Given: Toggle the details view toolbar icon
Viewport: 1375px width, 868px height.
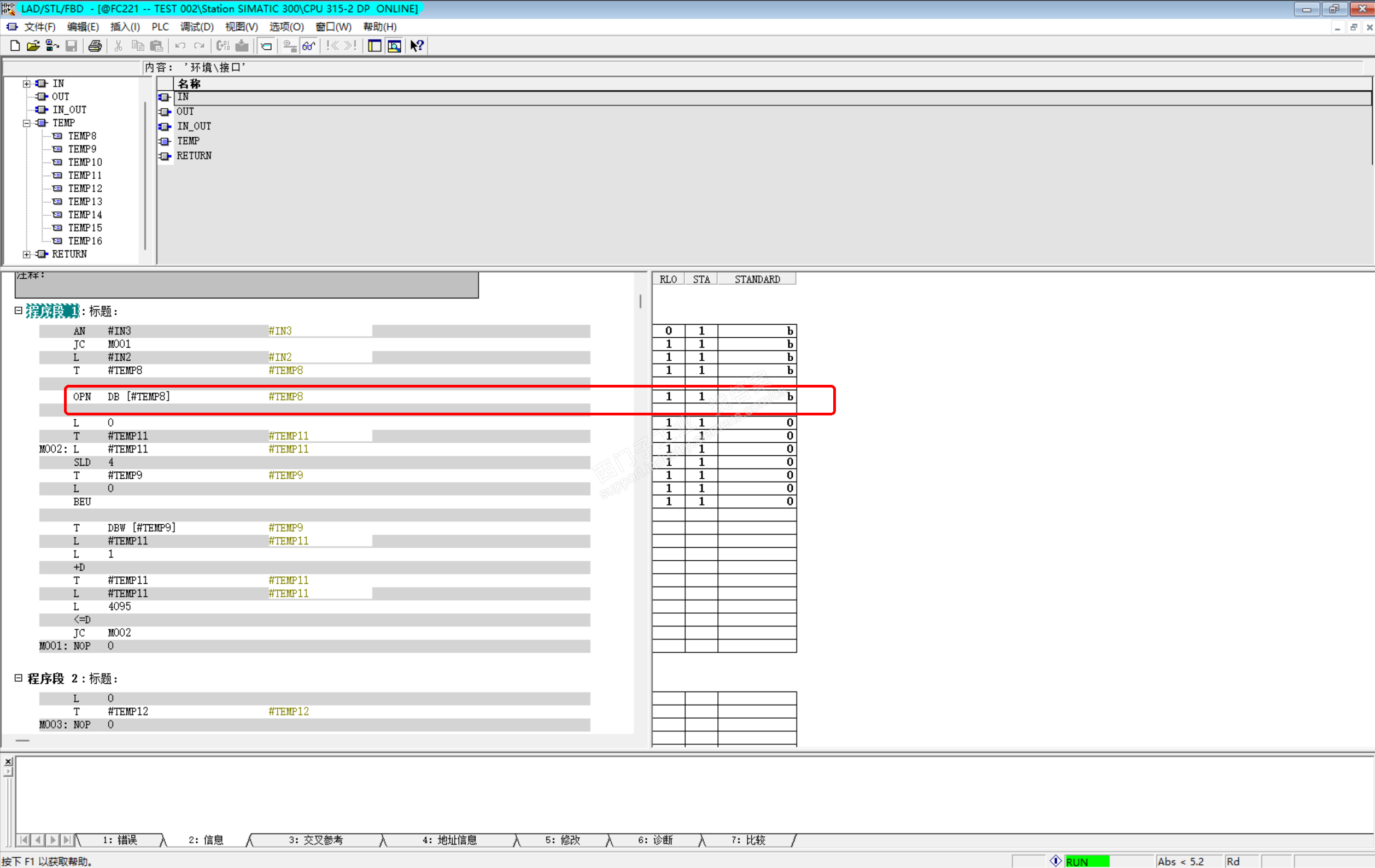Looking at the screenshot, I should pyautogui.click(x=394, y=46).
